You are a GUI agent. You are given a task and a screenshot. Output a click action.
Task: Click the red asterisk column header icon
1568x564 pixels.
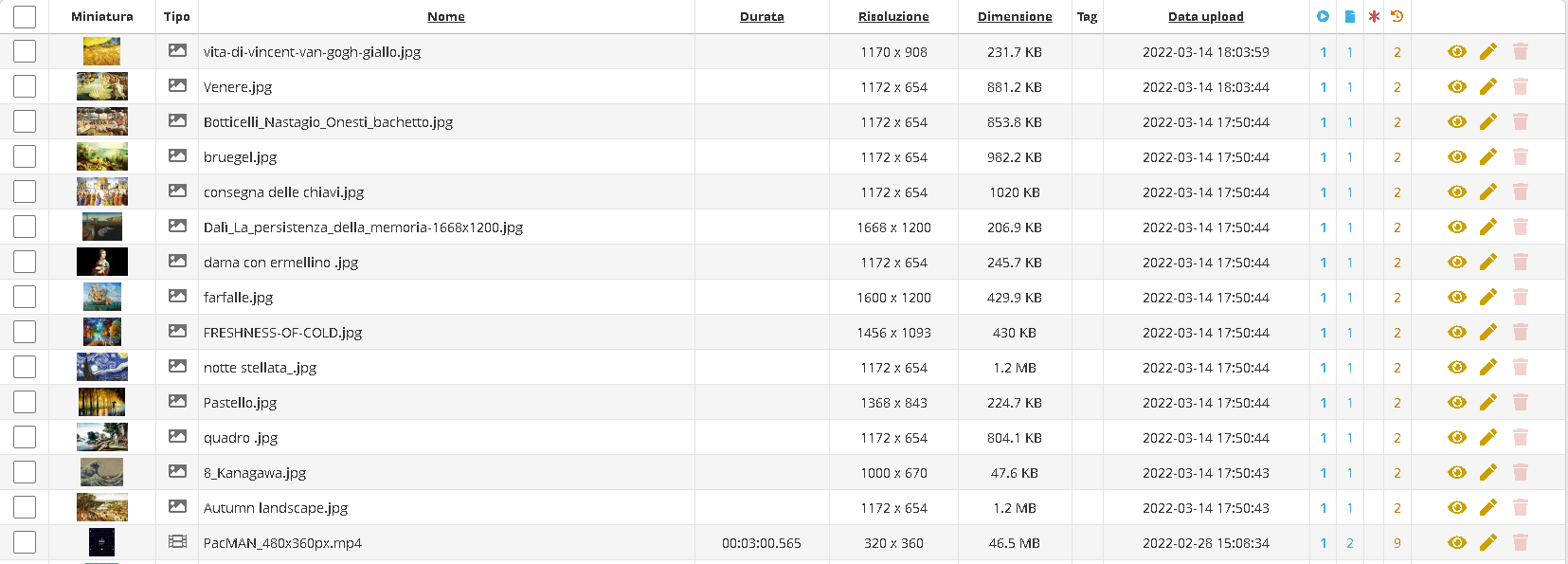[1374, 16]
